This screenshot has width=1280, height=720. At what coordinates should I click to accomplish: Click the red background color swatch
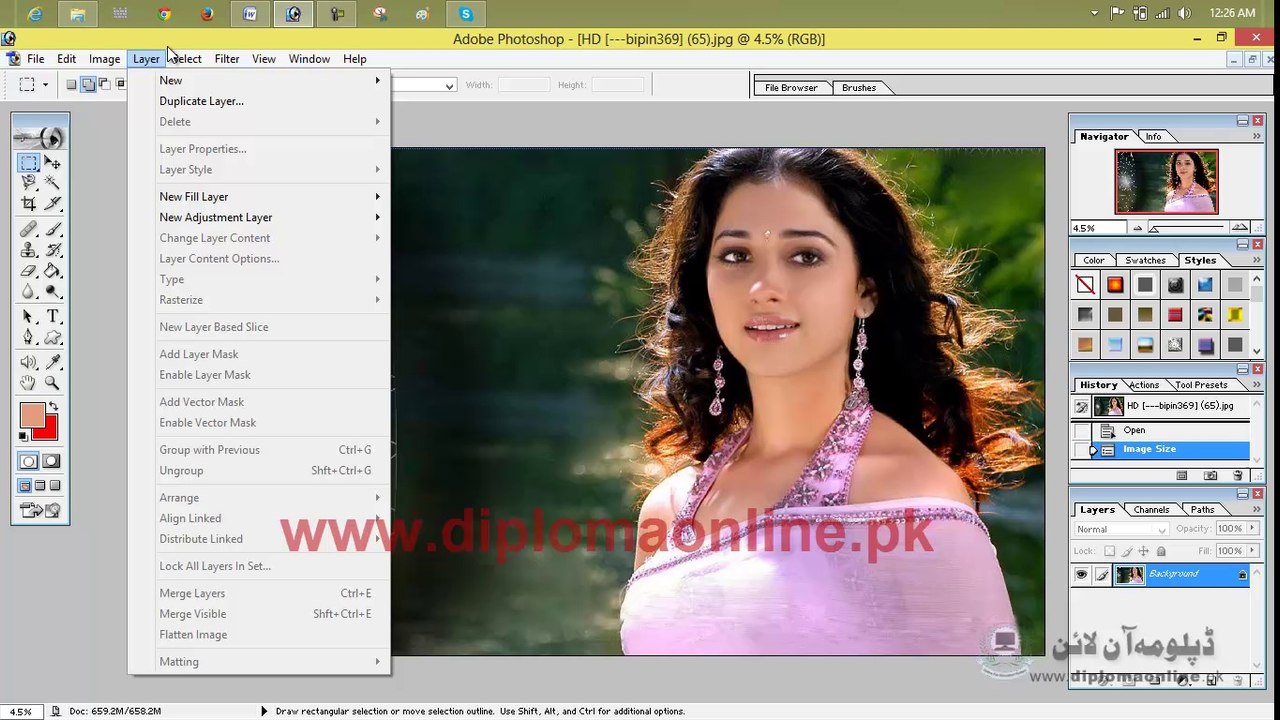(x=49, y=432)
